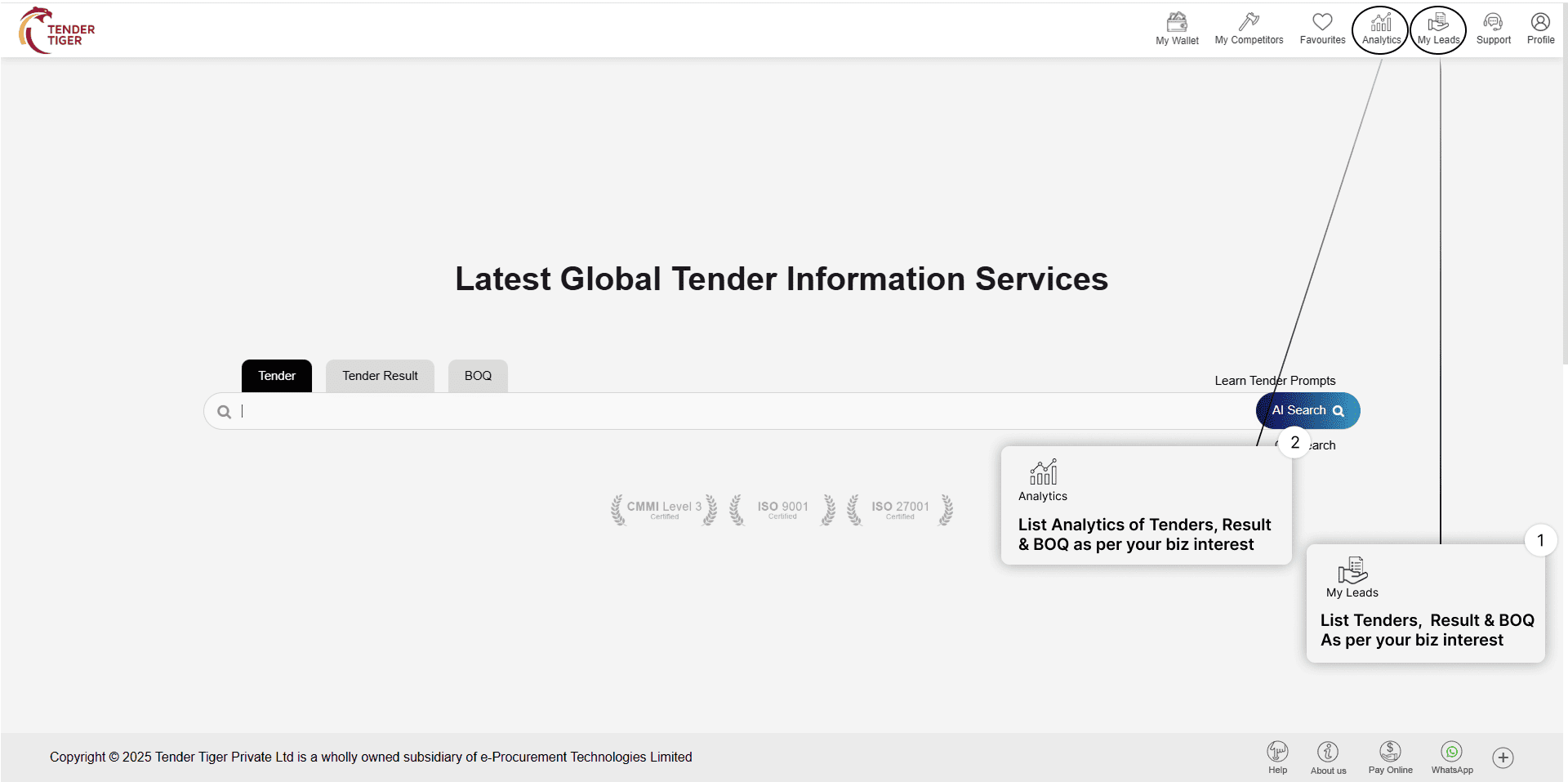
Task: Click the Help icon in footer
Action: click(x=1277, y=757)
